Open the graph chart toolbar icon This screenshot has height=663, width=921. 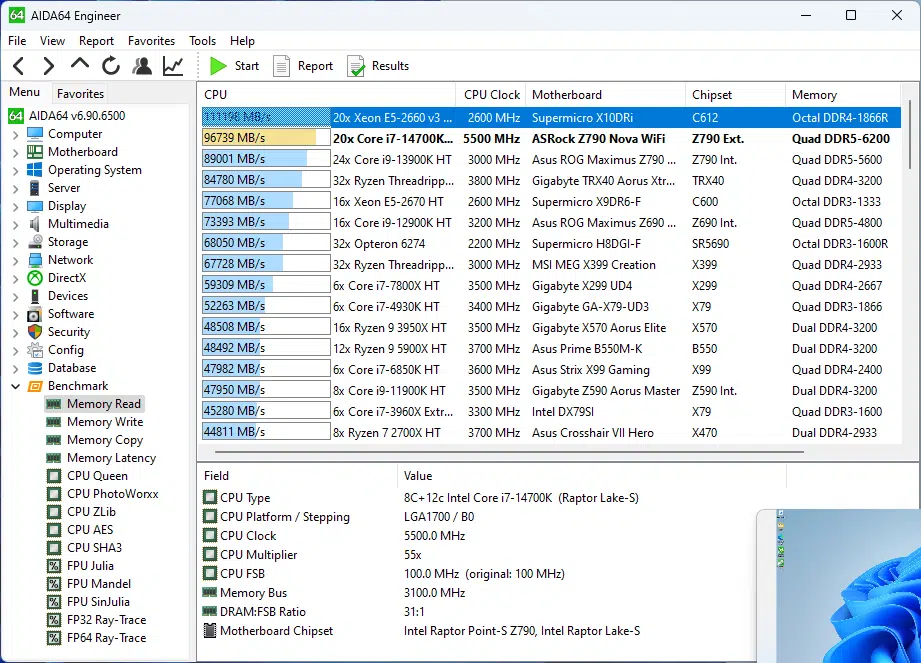173,66
